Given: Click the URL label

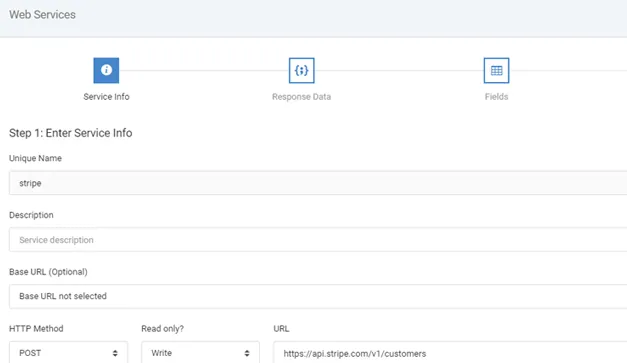Looking at the screenshot, I should tap(281, 329).
